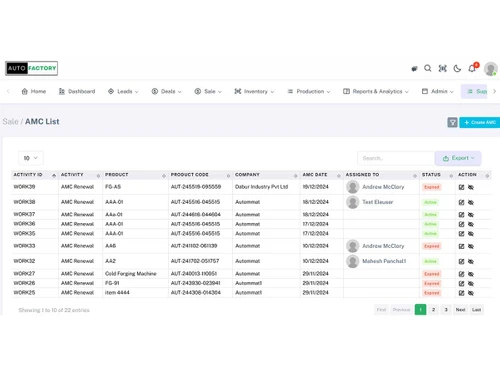Toggle visibility for the WORK33 row

tap(471, 246)
